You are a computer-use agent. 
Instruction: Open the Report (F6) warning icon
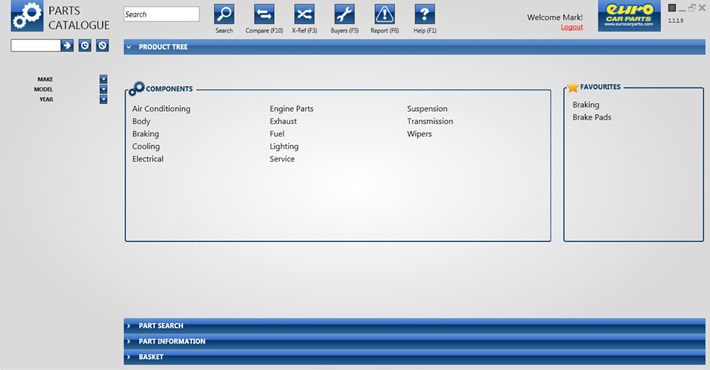[x=384, y=14]
